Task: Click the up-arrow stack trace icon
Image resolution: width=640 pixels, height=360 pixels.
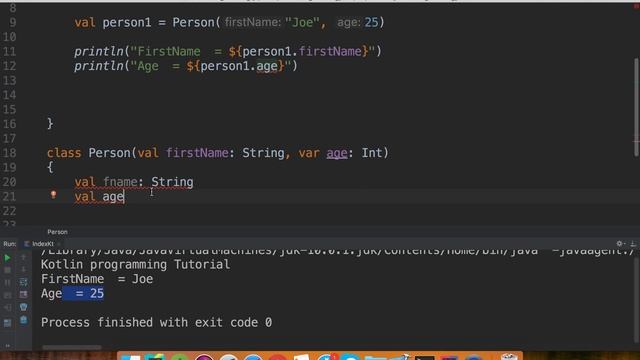Action: (x=23, y=257)
